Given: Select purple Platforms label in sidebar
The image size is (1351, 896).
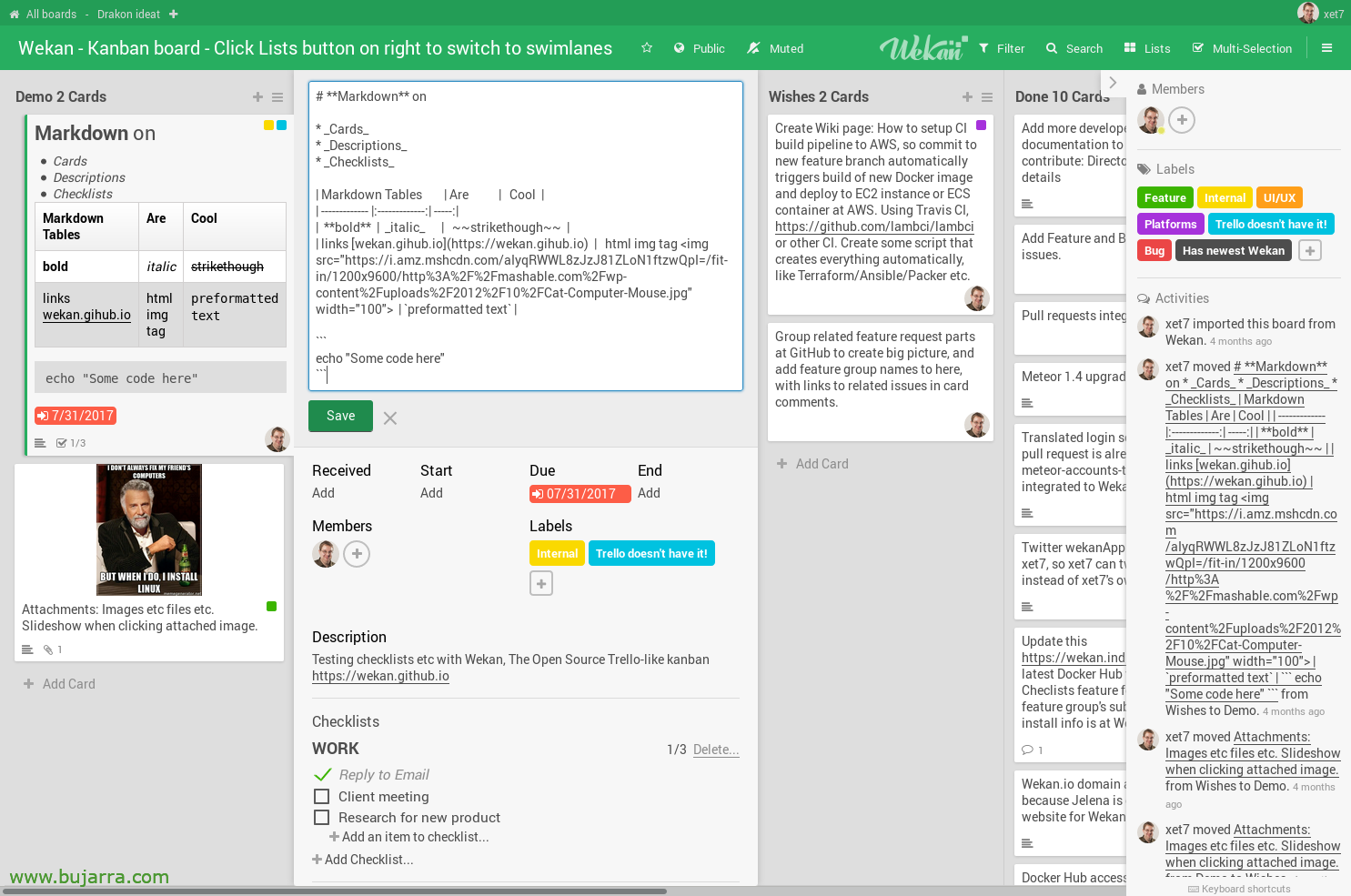Looking at the screenshot, I should click(1170, 224).
